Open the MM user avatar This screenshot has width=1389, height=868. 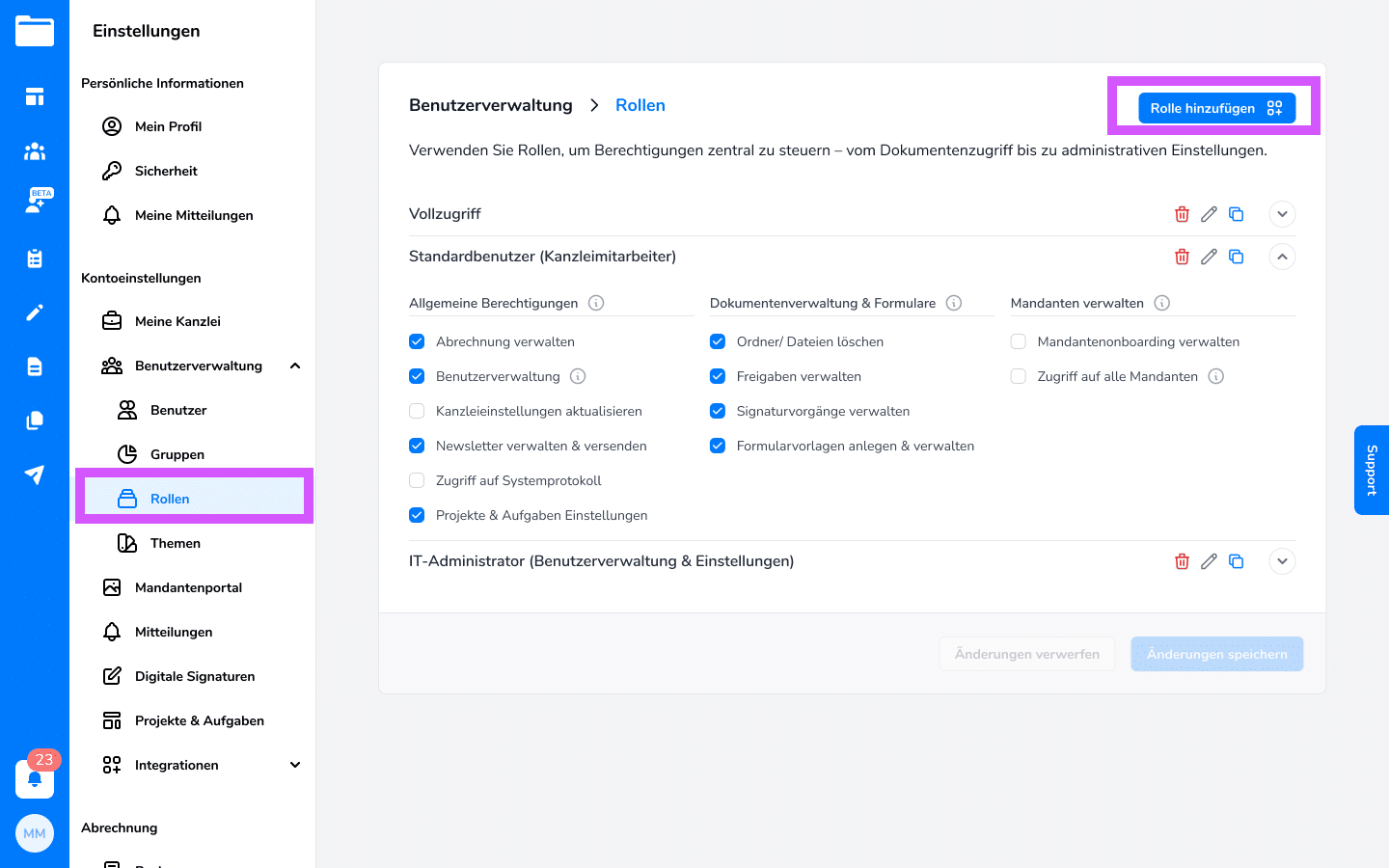click(35, 833)
